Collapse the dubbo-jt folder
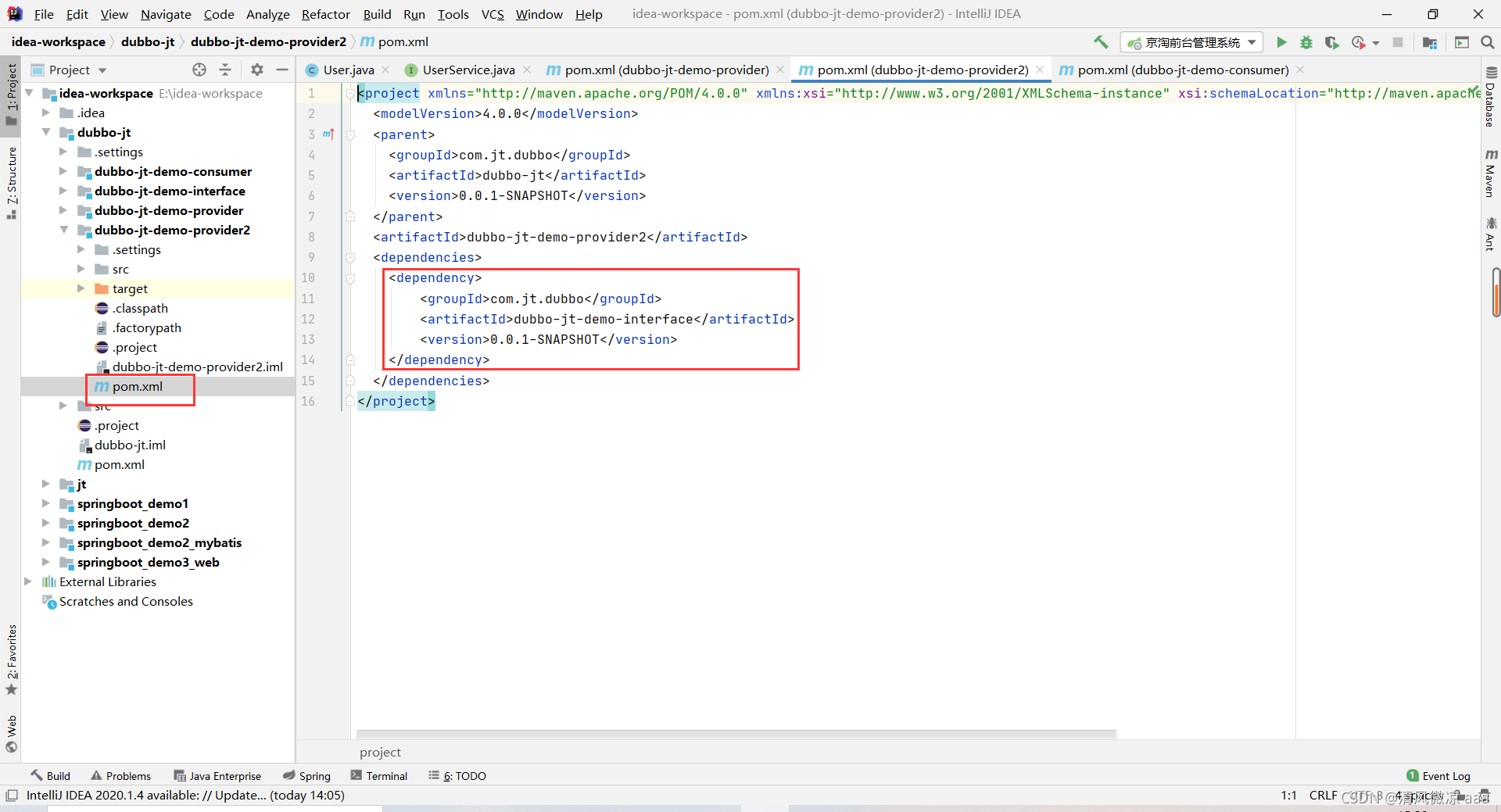Viewport: 1501px width, 812px height. coord(45,132)
